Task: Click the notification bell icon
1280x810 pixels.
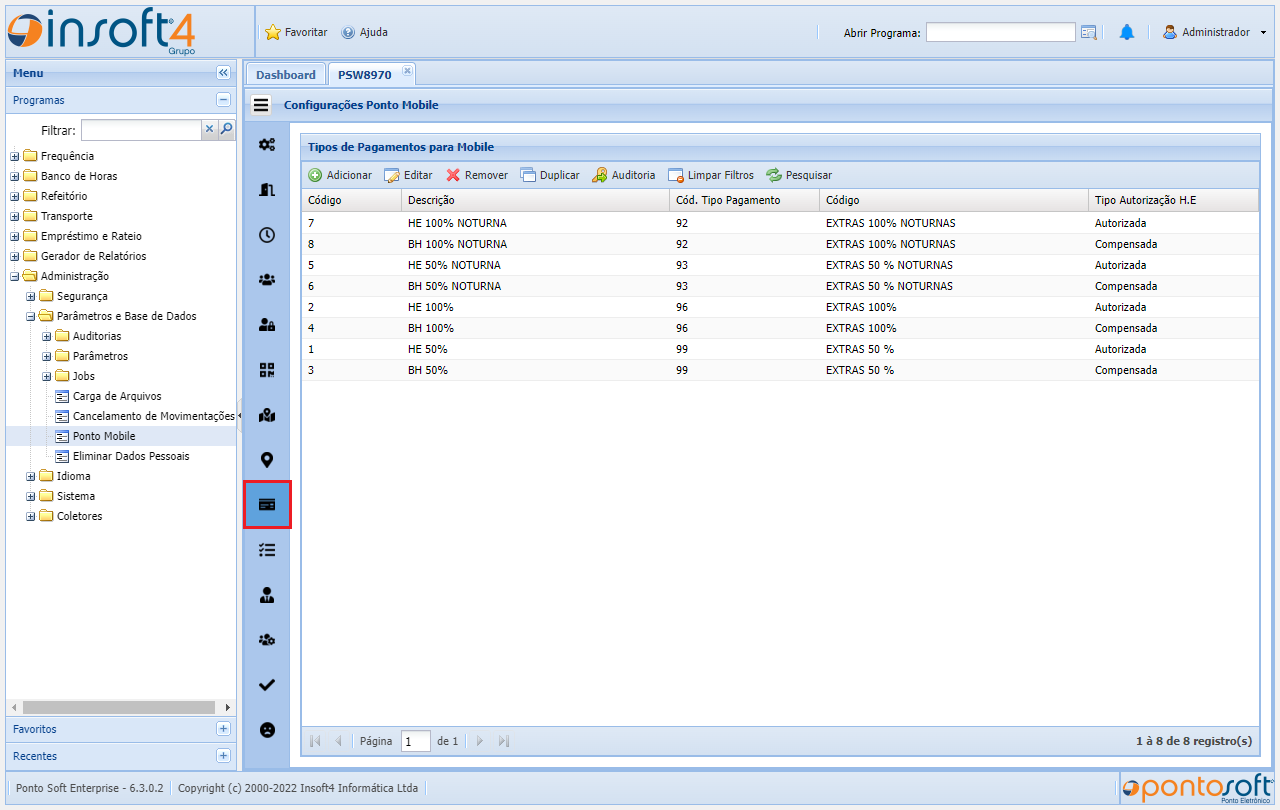Action: 1127,33
